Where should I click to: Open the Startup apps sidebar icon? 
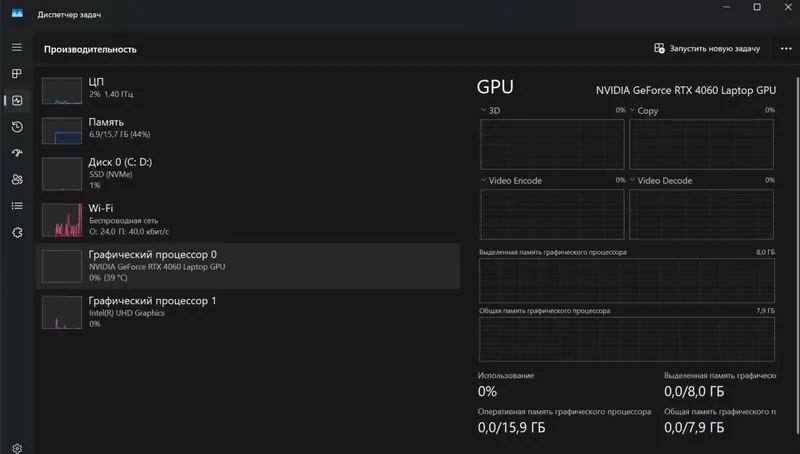(x=17, y=153)
